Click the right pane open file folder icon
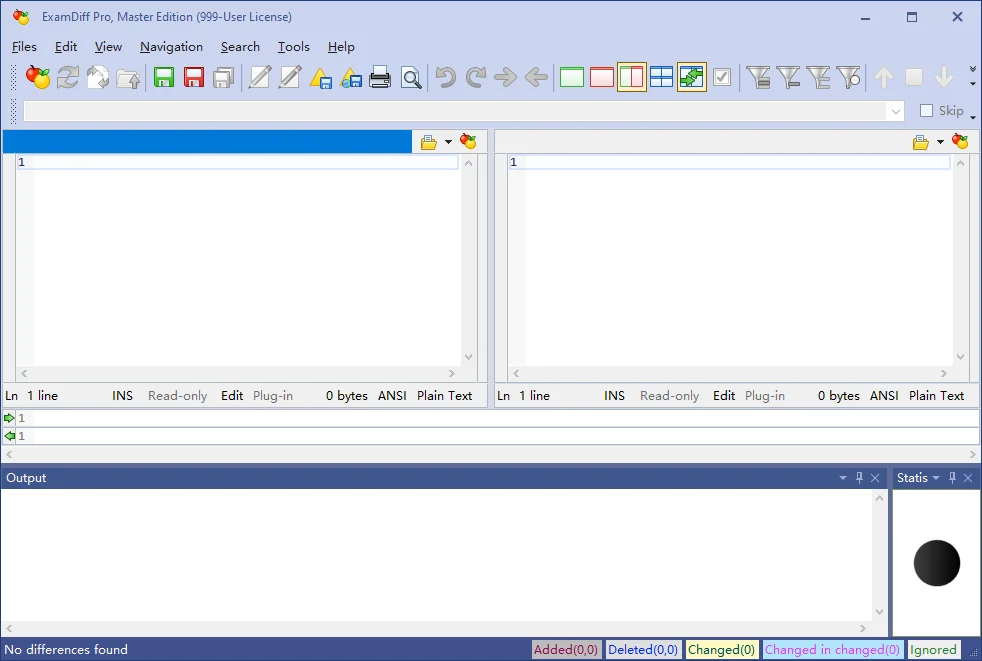 click(921, 142)
